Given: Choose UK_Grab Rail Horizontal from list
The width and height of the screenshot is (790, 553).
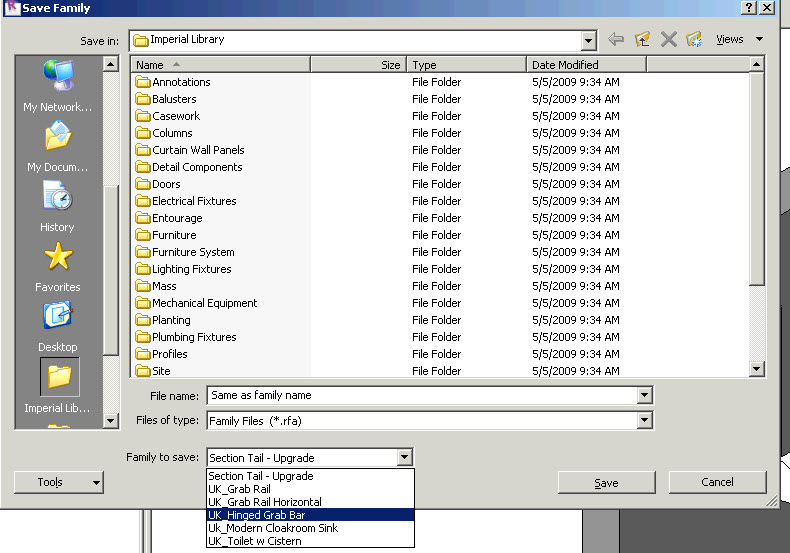Looking at the screenshot, I should click(x=310, y=502).
